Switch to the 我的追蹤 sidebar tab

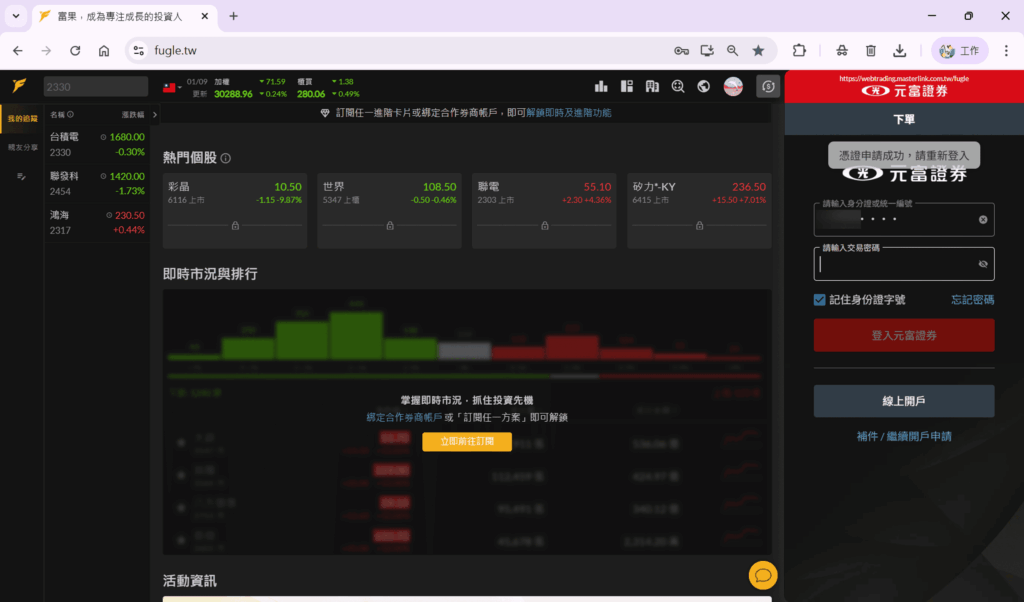22,119
